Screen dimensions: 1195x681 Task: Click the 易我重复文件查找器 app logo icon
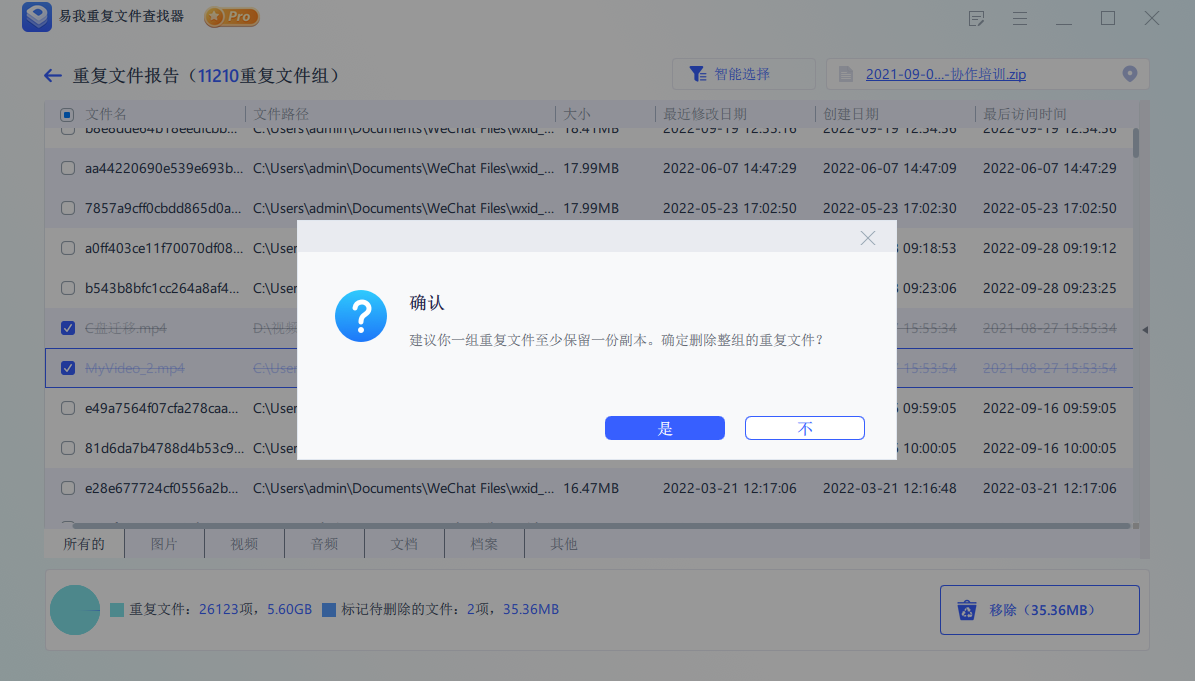[36, 17]
